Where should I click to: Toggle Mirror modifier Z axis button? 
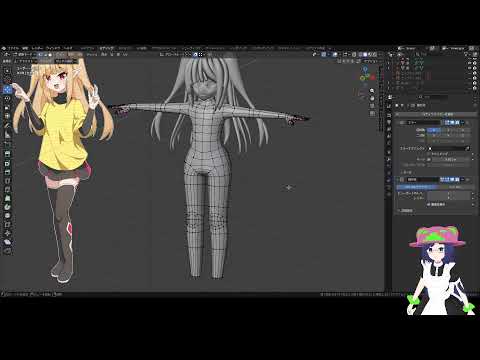coord(463,130)
